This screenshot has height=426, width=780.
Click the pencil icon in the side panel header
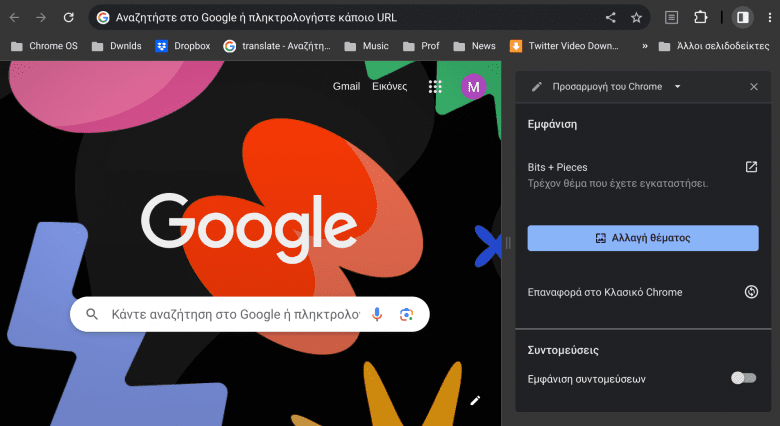[536, 87]
